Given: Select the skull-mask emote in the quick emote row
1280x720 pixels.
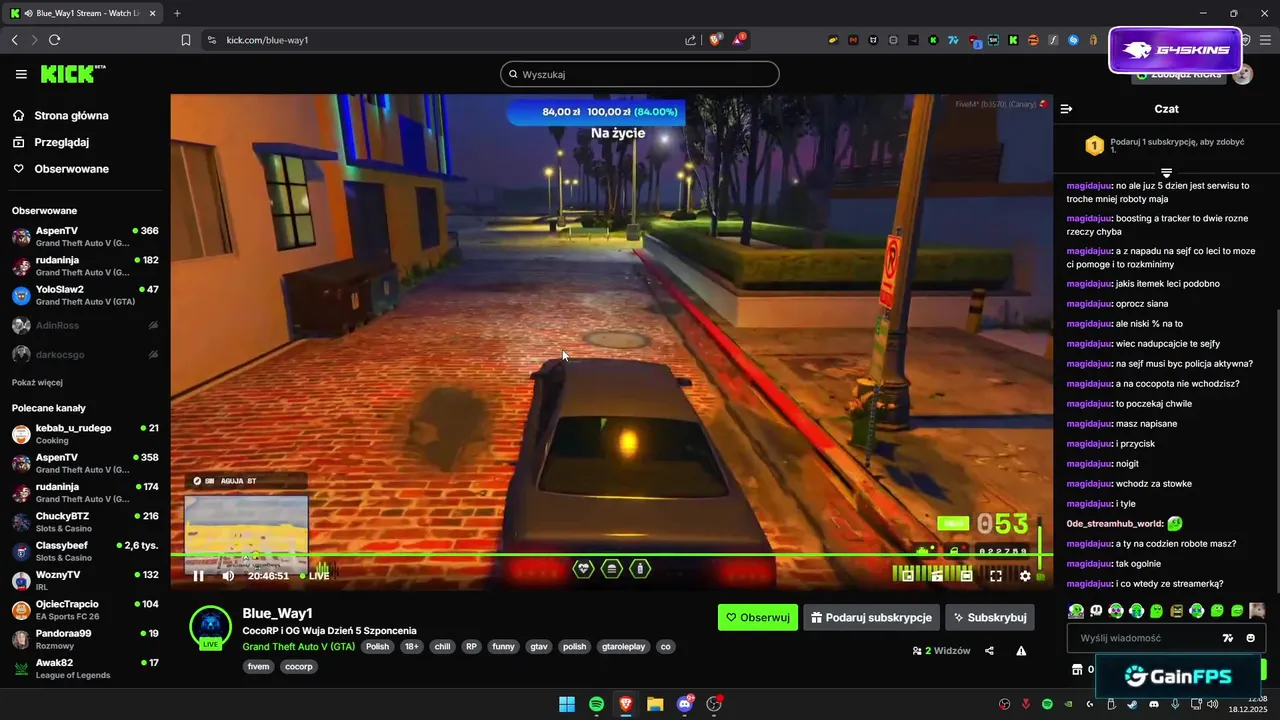Looking at the screenshot, I should pos(1095,610).
